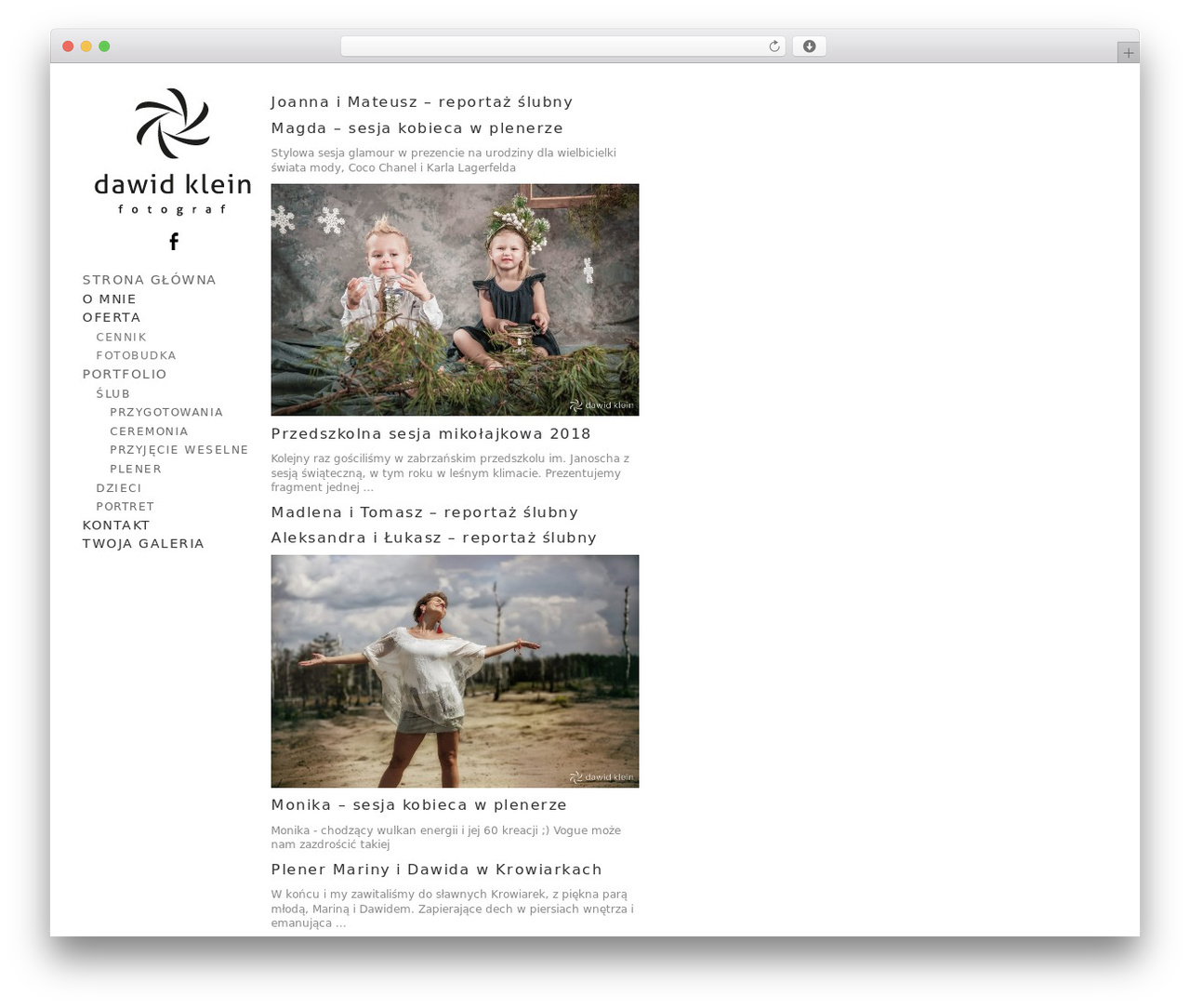
Task: Go to Strona Główna
Action: point(149,280)
